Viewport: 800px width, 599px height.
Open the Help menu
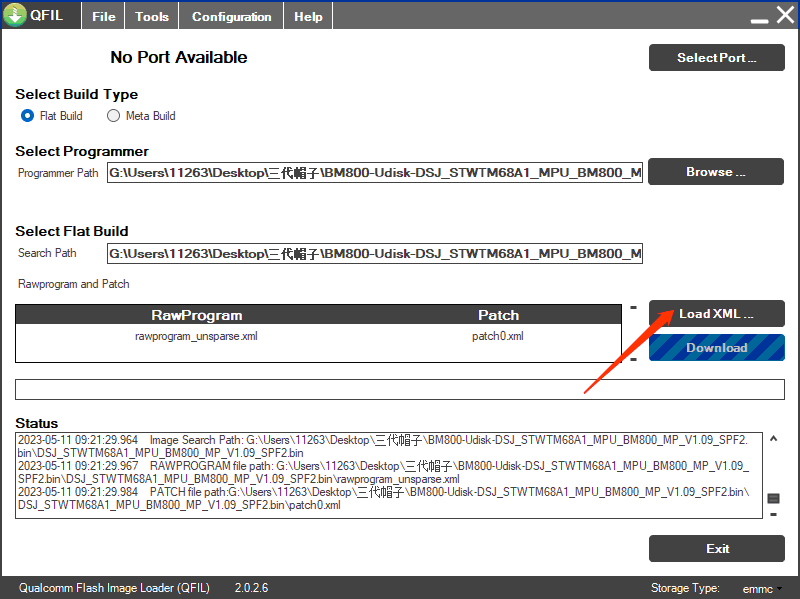(308, 17)
